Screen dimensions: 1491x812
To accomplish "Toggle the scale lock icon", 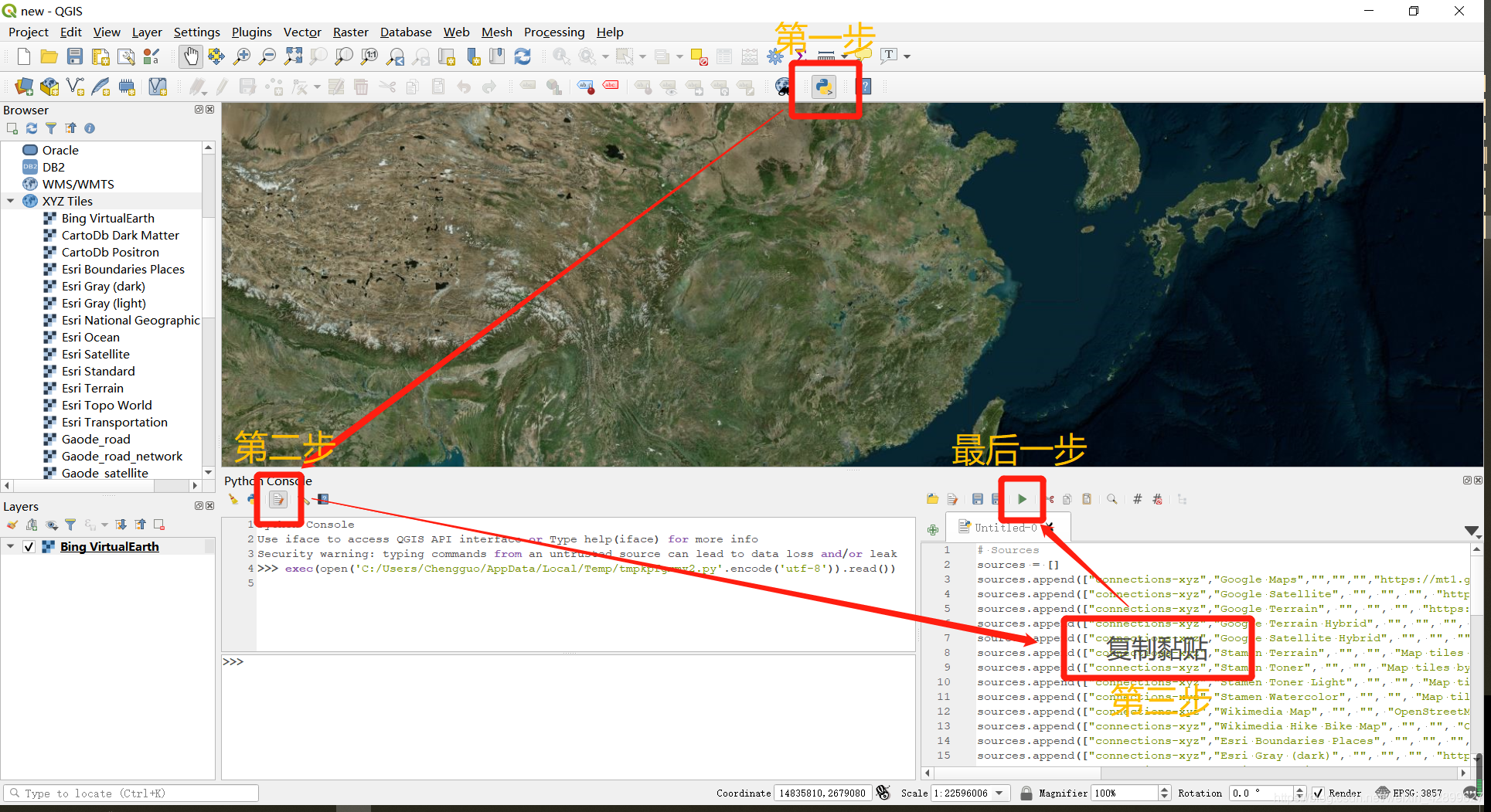I will click(x=1026, y=793).
